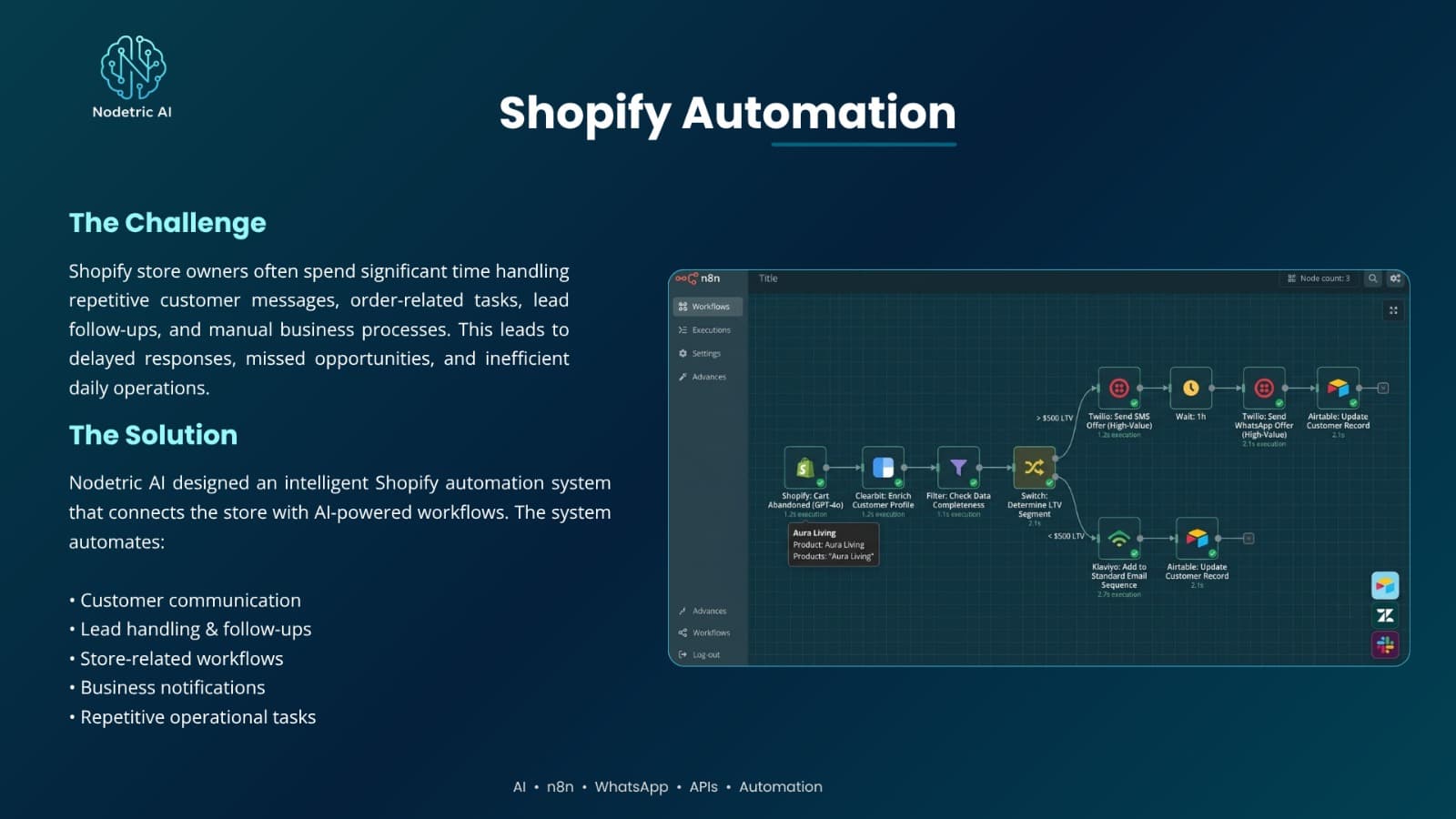Click the n8n logo in the workflow app
Image resolution: width=1456 pixels, height=819 pixels.
tap(698, 278)
